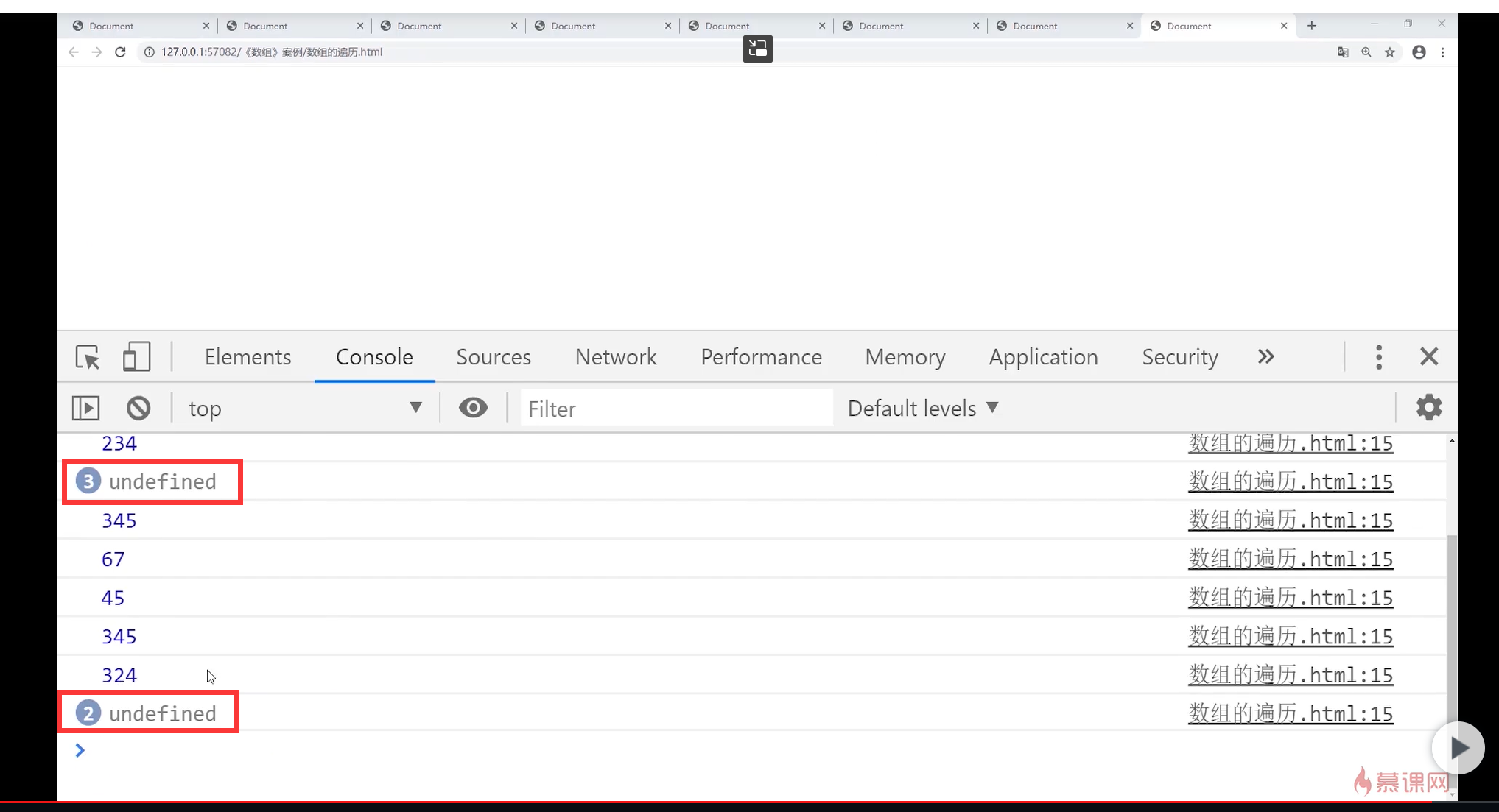View site information icon in address bar
The width and height of the screenshot is (1499, 812).
(x=149, y=52)
